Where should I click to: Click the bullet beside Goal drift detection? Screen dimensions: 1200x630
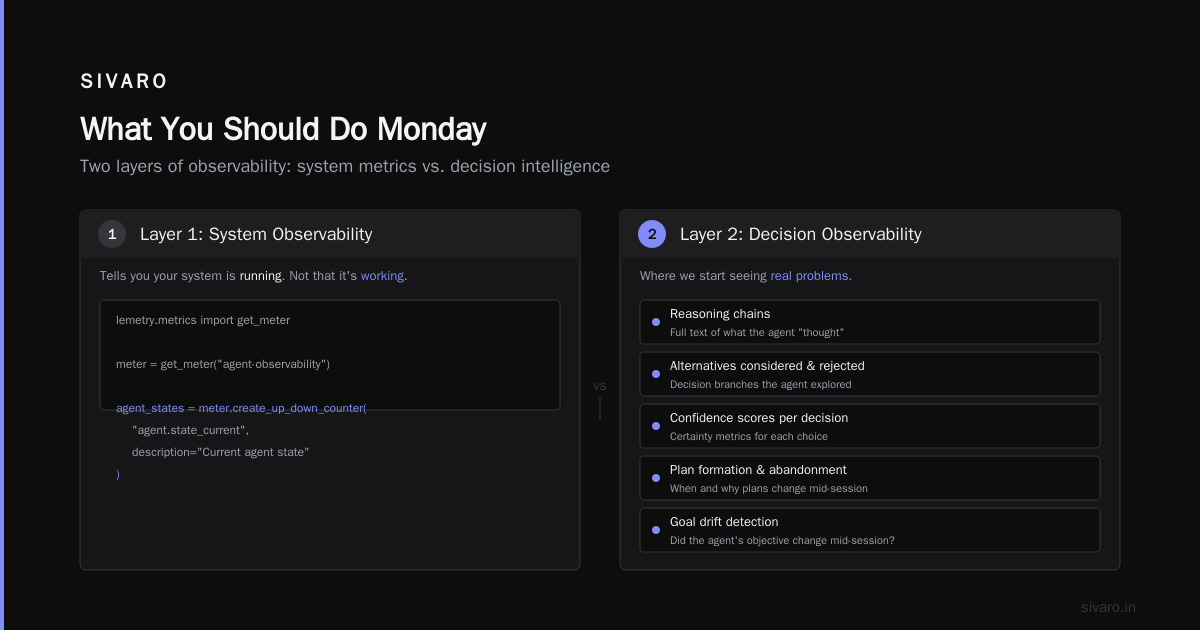[656, 530]
